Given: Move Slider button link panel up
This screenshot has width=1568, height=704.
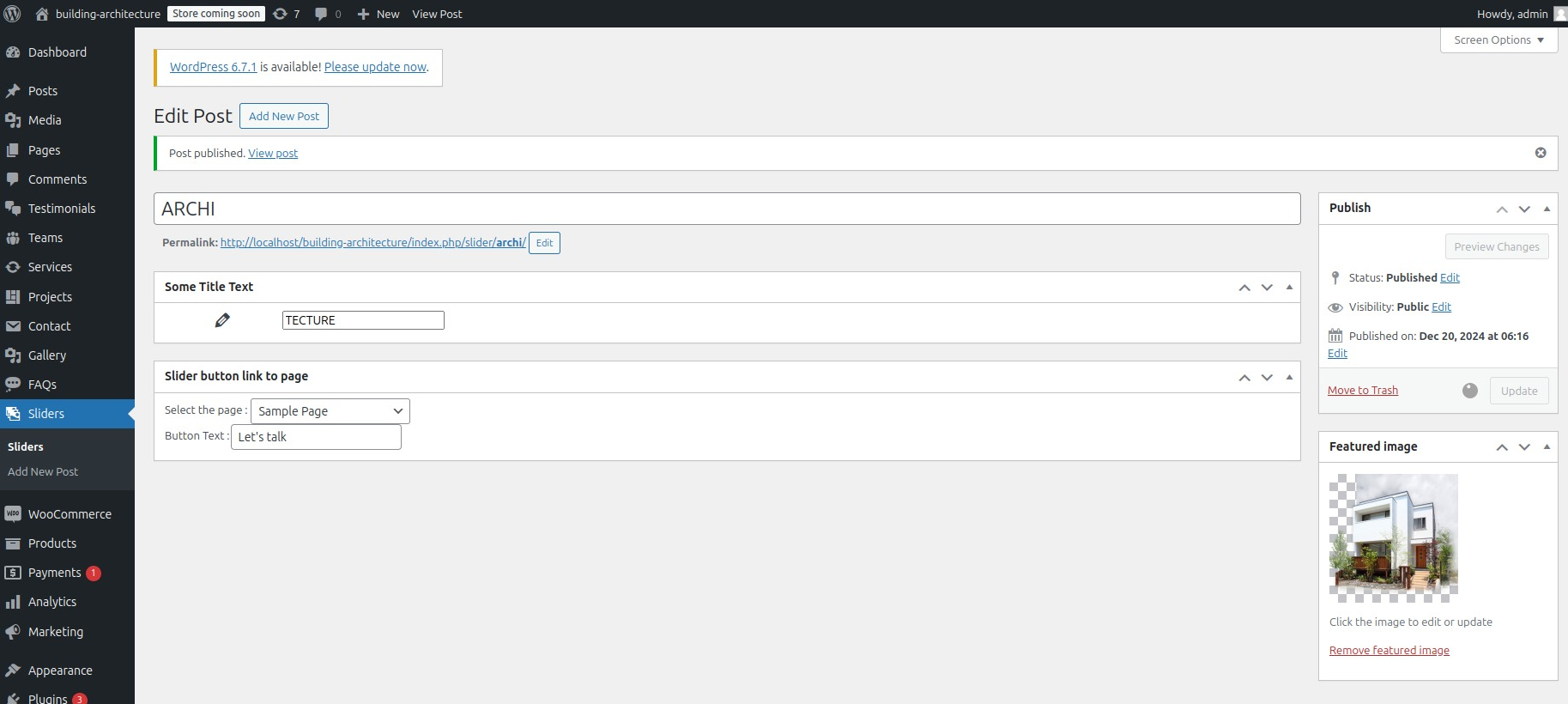Looking at the screenshot, I should 1244,377.
